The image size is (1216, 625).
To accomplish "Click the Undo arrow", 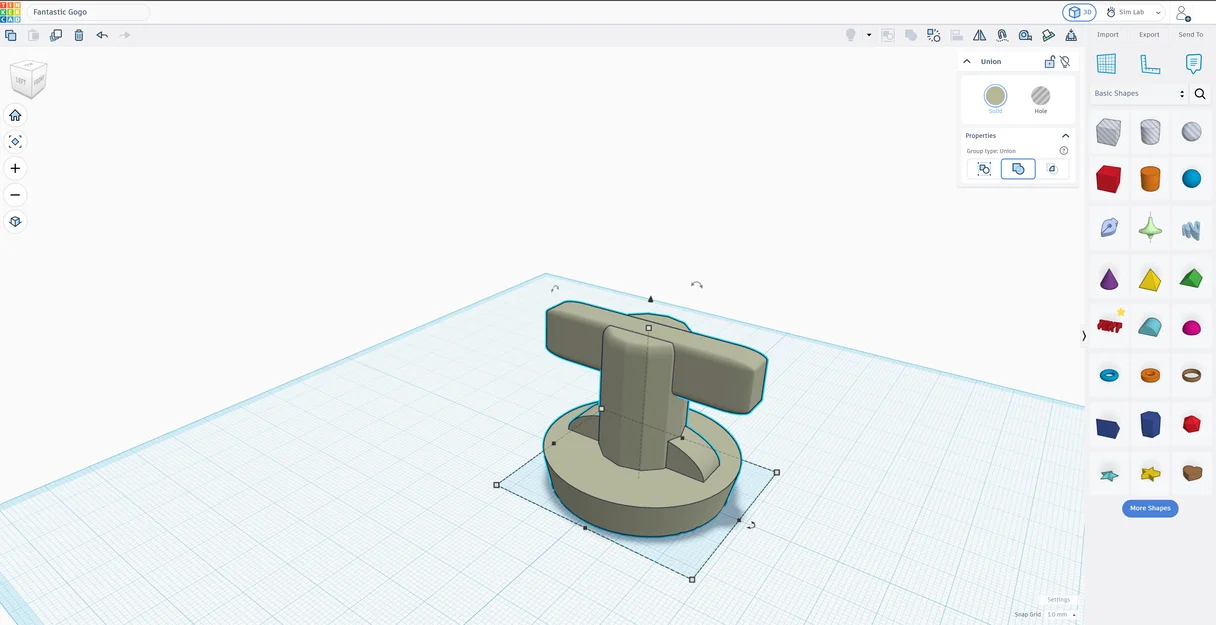I will 102,35.
